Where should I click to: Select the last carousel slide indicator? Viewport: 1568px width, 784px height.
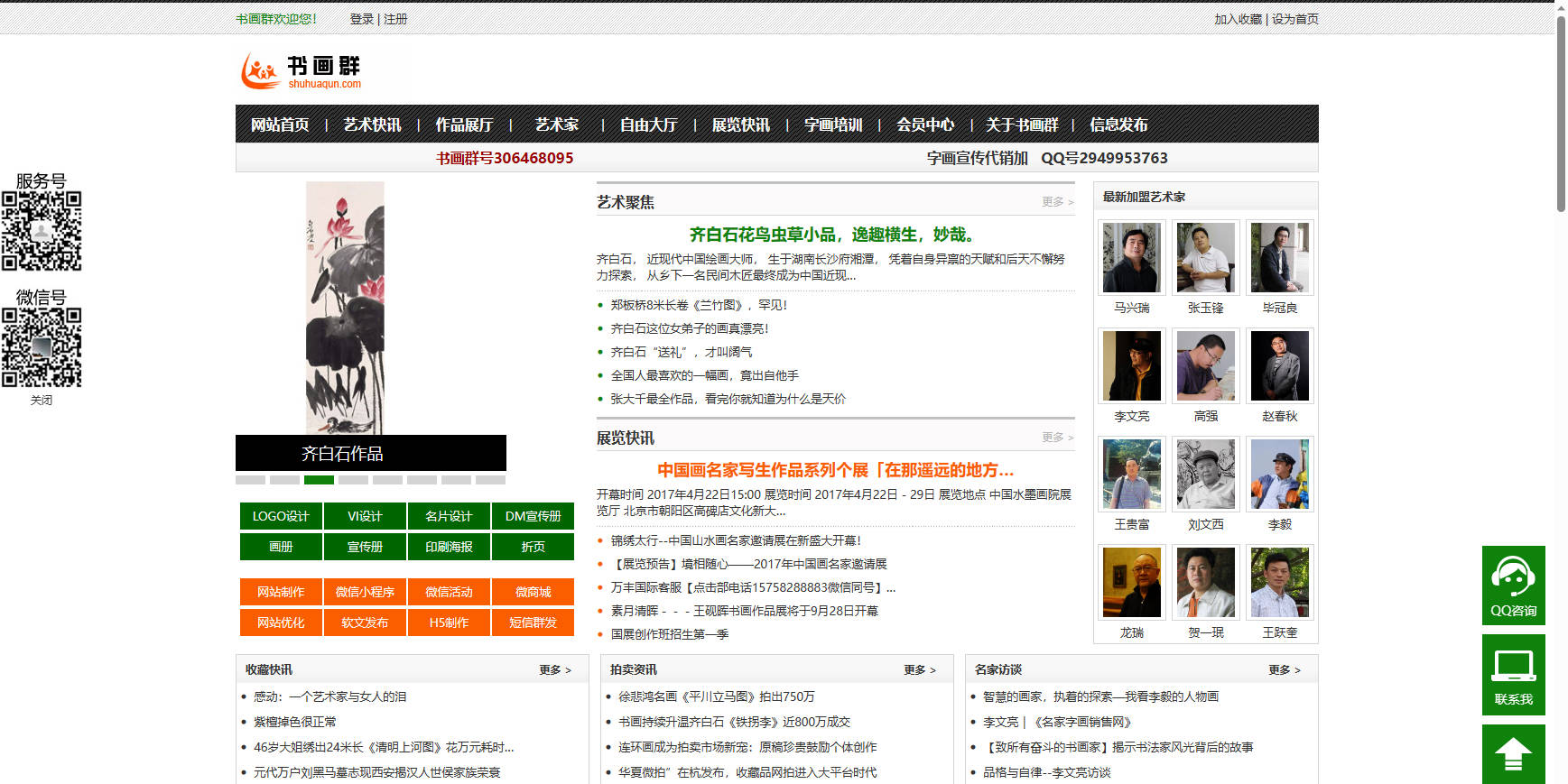490,480
